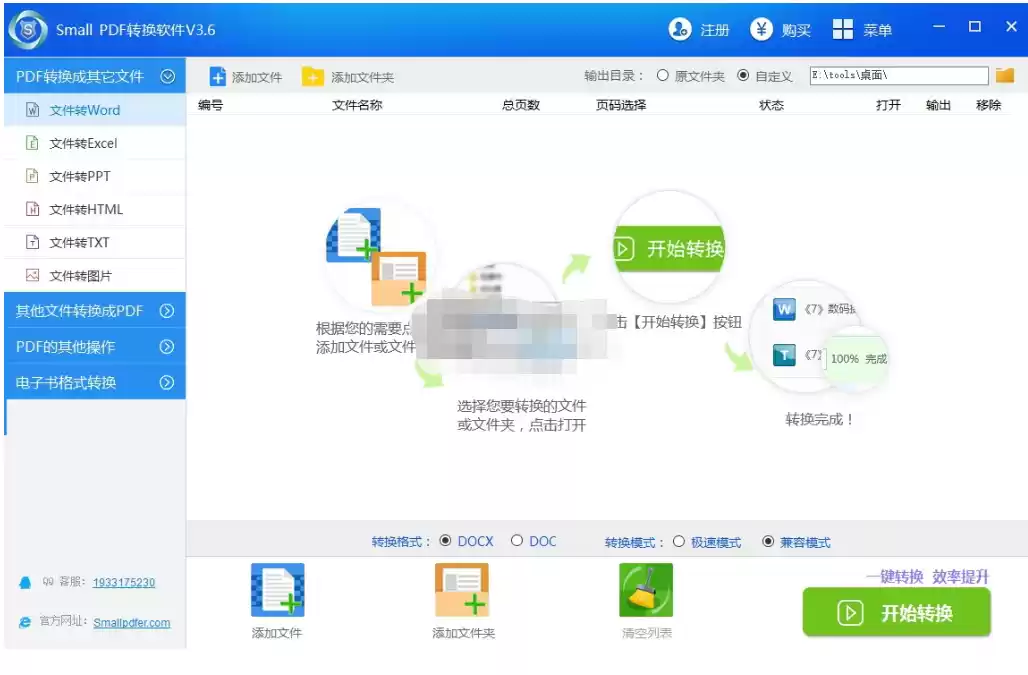Screen dimensions: 1028x675
Task: Click the 添加文件 toolbar button at top
Action: pyautogui.click(x=246, y=77)
